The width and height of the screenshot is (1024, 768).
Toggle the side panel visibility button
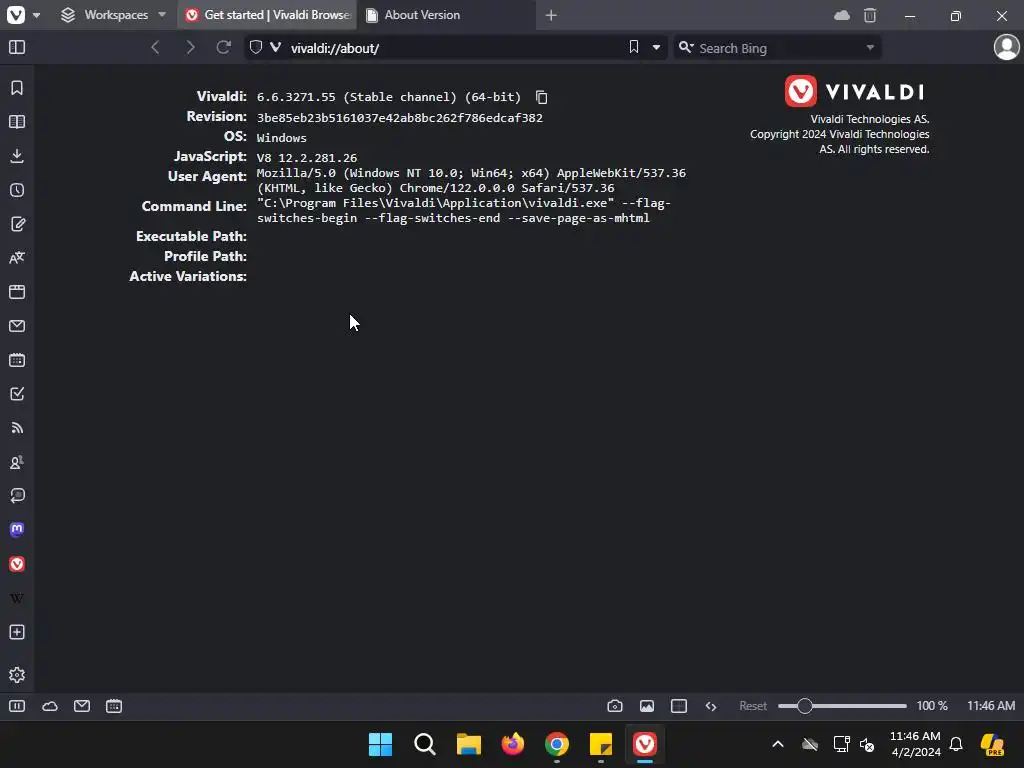pyautogui.click(x=17, y=47)
